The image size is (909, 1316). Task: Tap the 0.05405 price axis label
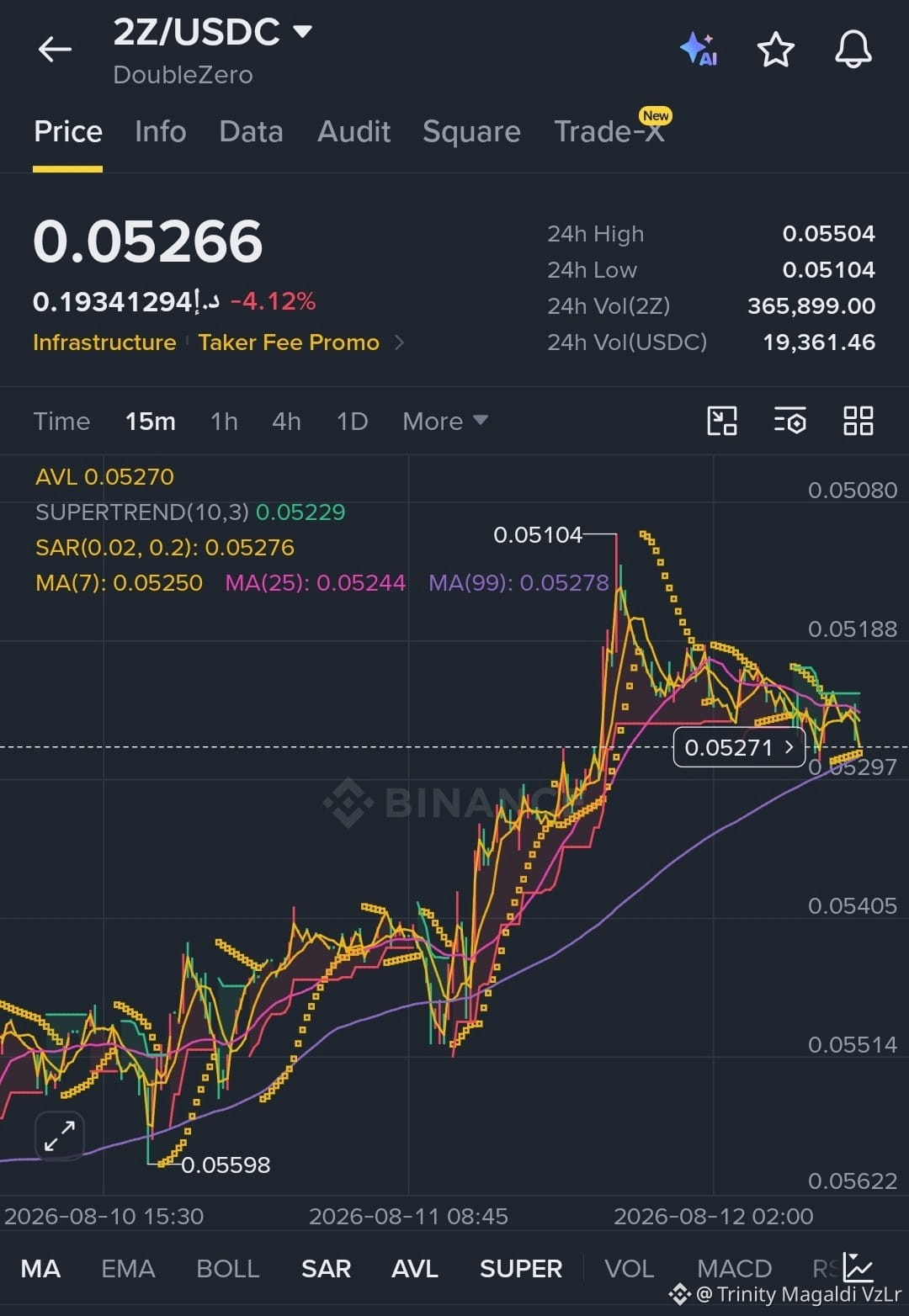click(x=853, y=905)
